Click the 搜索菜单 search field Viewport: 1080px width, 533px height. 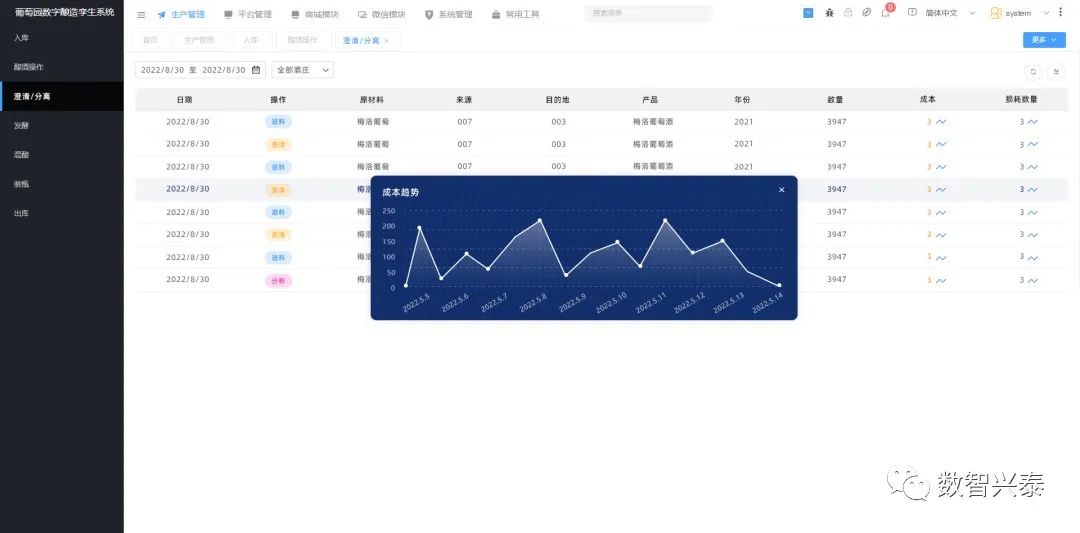[647, 14]
